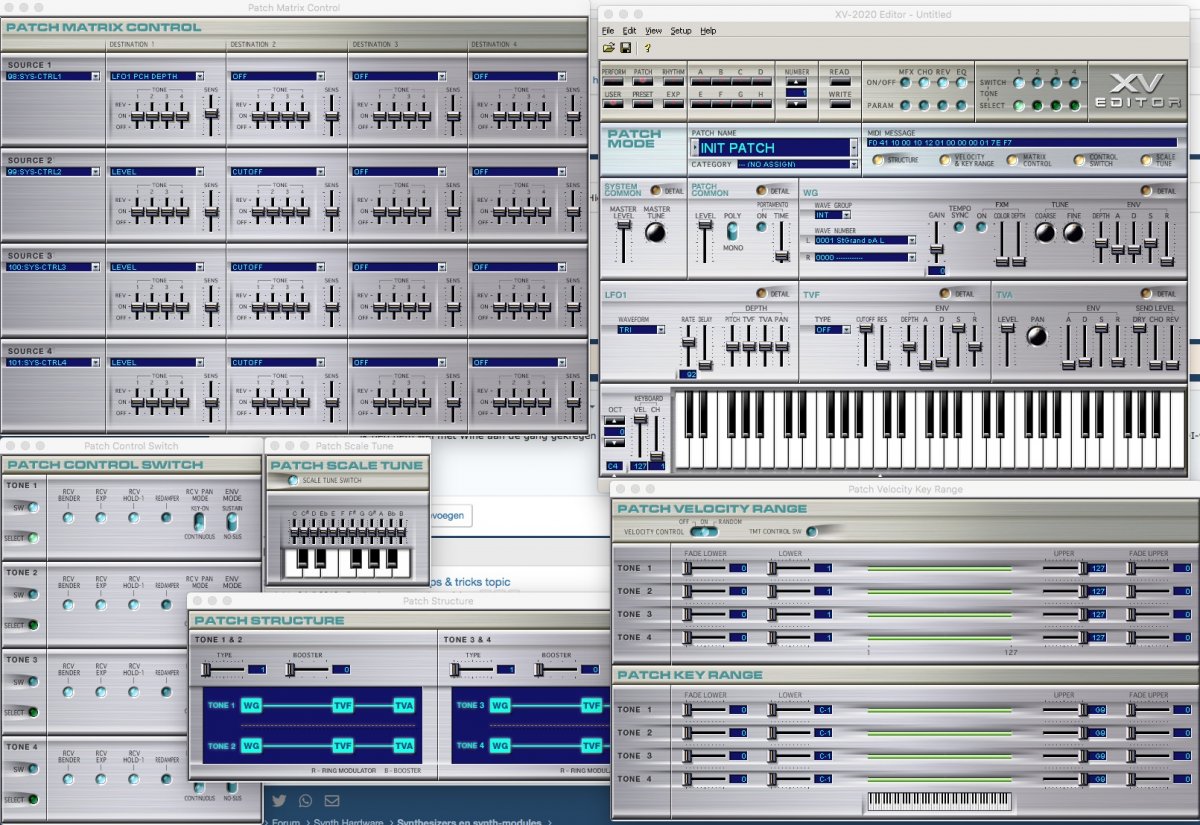Click the WG Coarse tune knob
The width and height of the screenshot is (1200, 825).
click(x=1044, y=232)
